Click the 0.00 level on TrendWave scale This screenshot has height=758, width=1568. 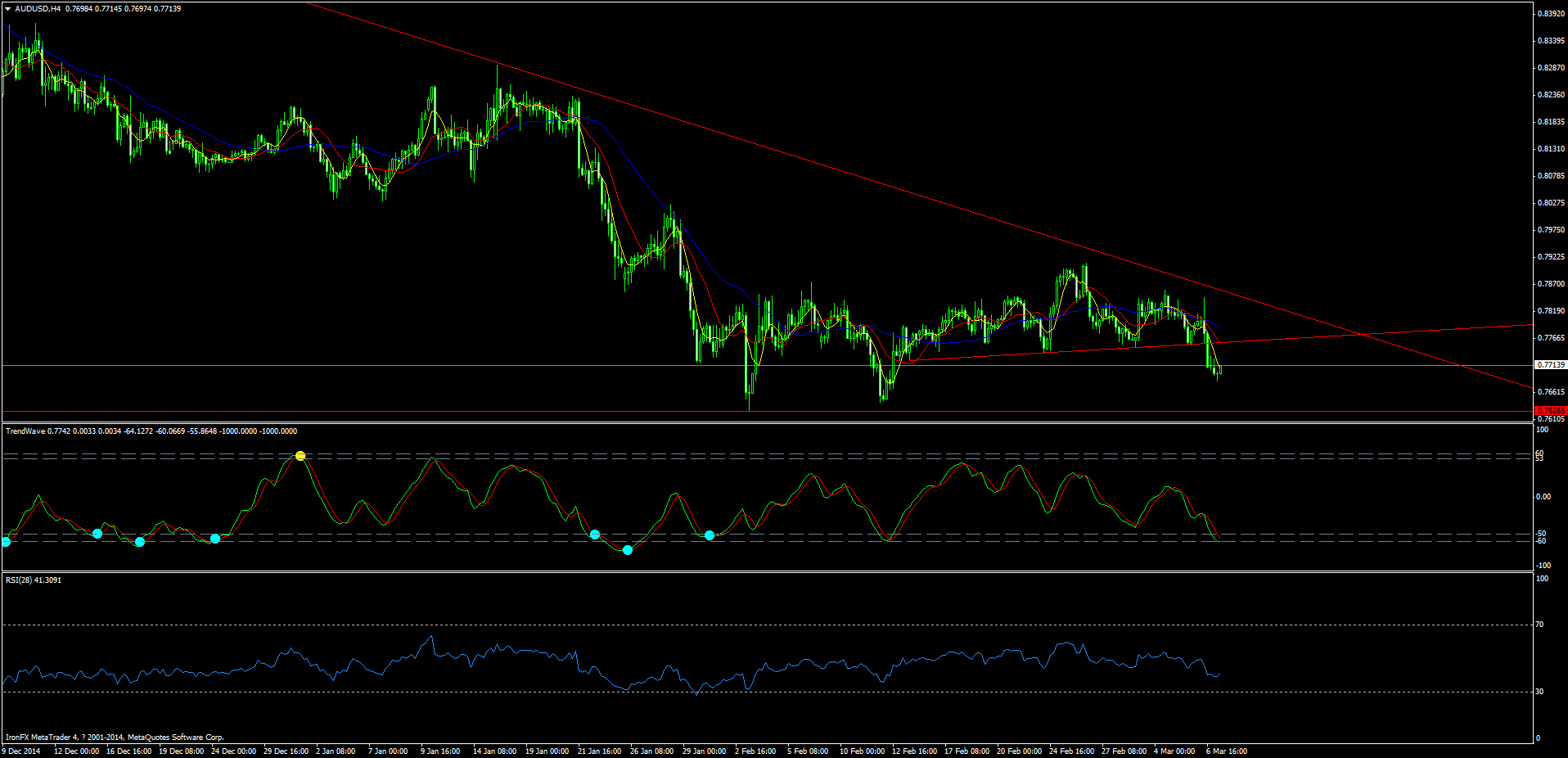tap(1543, 497)
